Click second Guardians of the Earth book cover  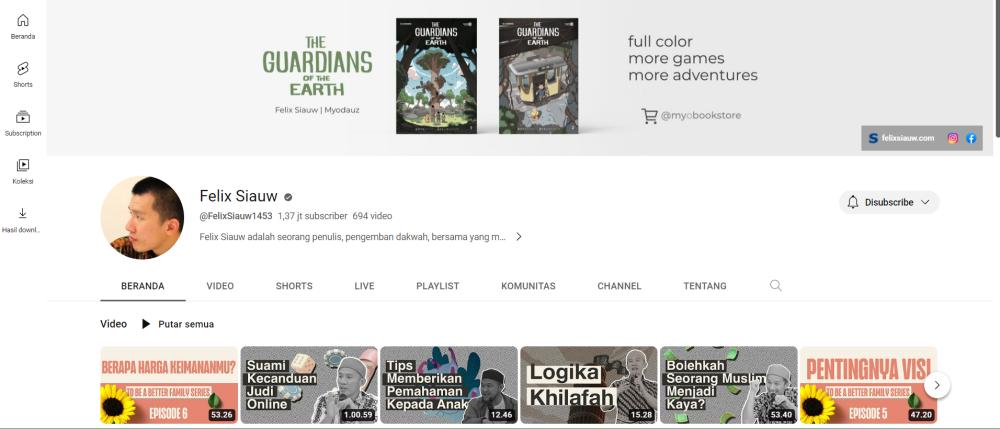pyautogui.click(x=539, y=76)
